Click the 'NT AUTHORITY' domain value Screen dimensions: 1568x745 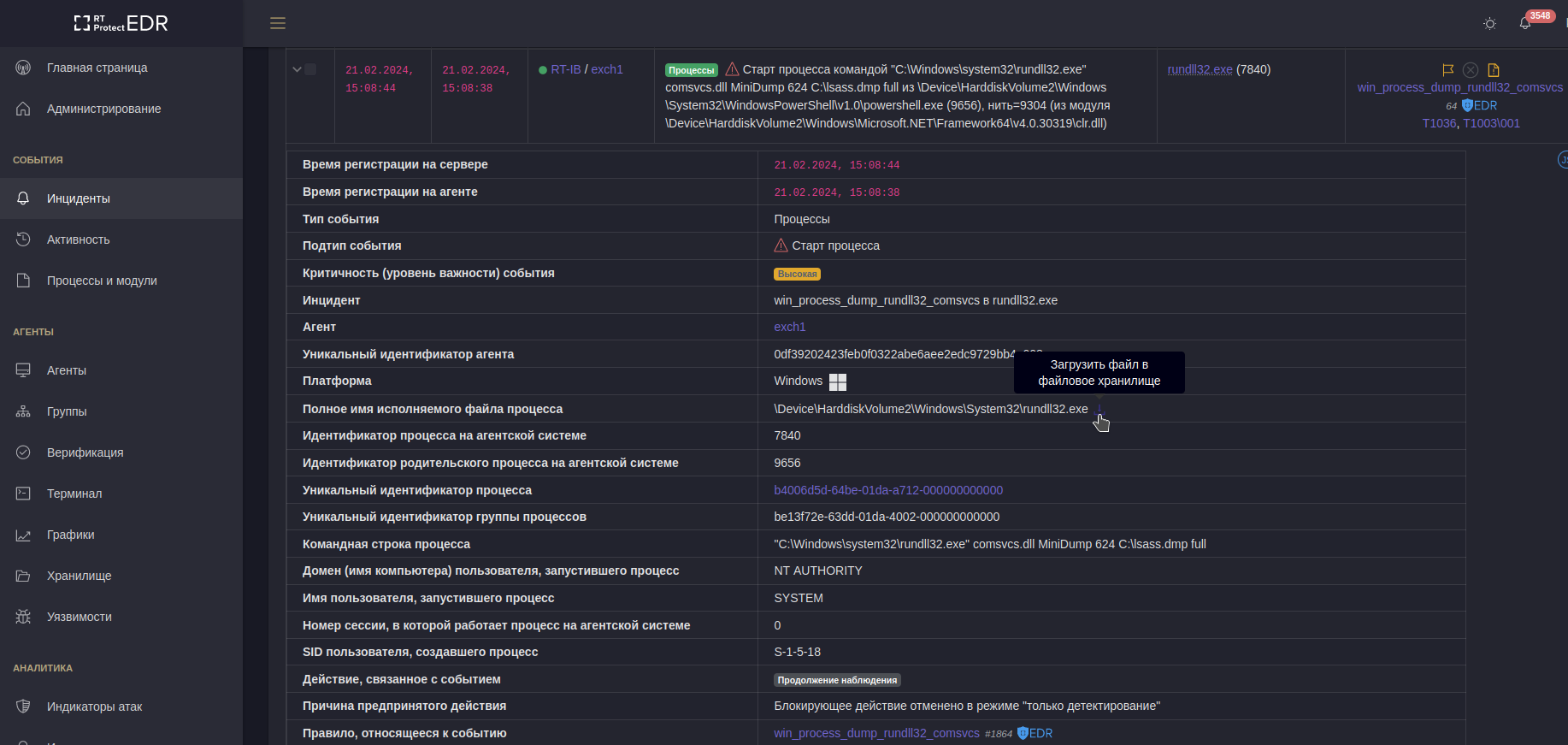point(818,571)
